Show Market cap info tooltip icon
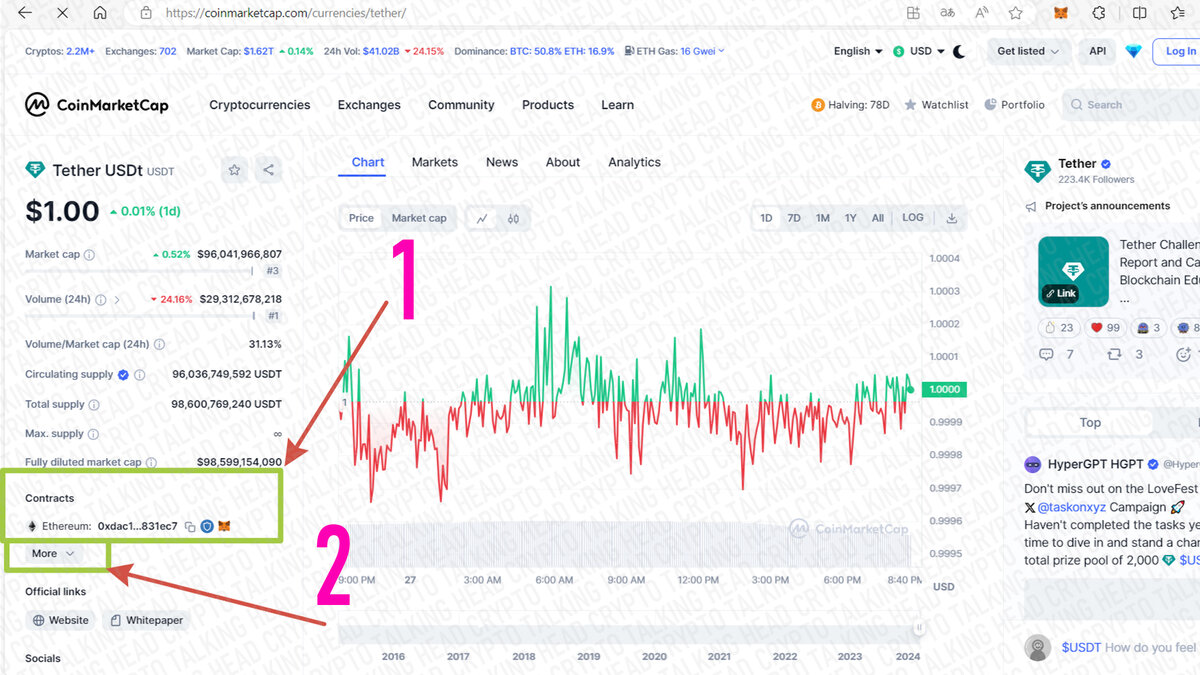Image resolution: width=1200 pixels, height=675 pixels. [x=89, y=255]
